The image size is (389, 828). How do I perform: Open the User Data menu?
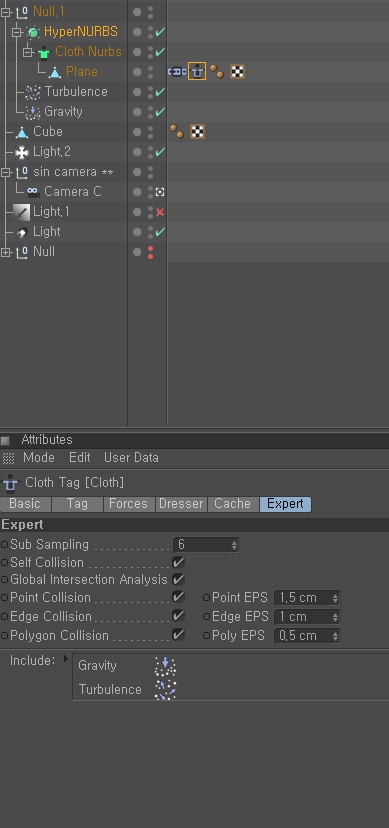point(131,458)
